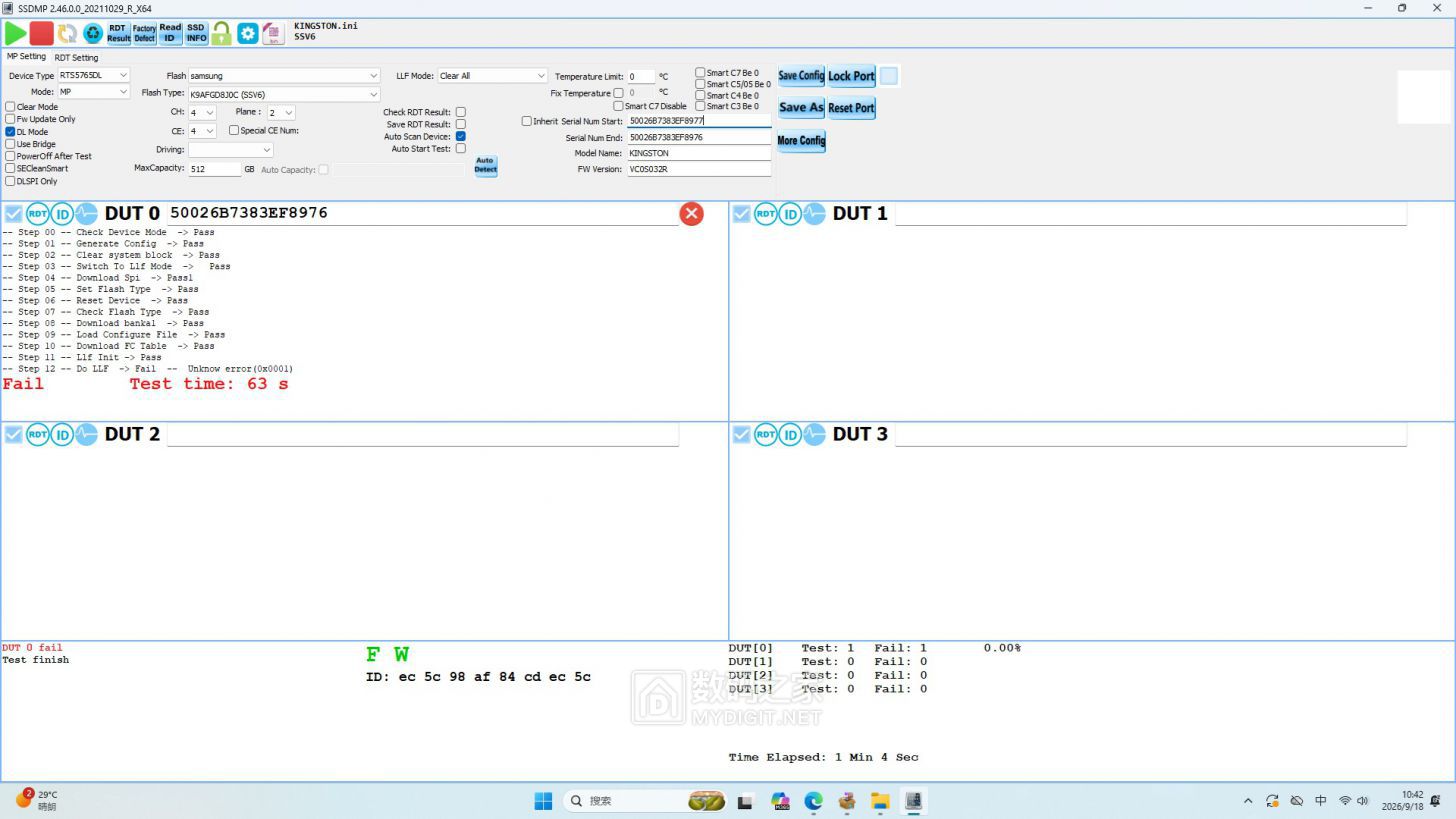The width and height of the screenshot is (1456, 819).
Task: Expand the Mode dropdown
Action: pos(94,92)
